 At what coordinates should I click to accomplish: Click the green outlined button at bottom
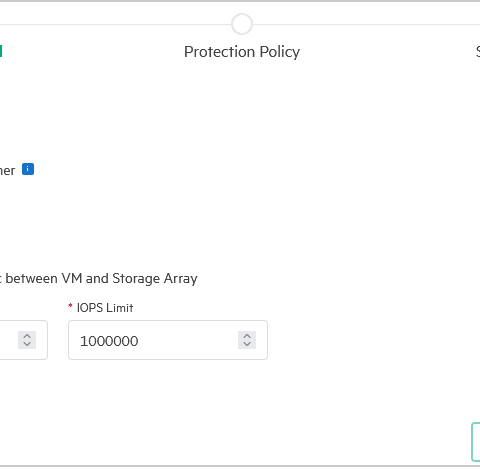click(476, 442)
